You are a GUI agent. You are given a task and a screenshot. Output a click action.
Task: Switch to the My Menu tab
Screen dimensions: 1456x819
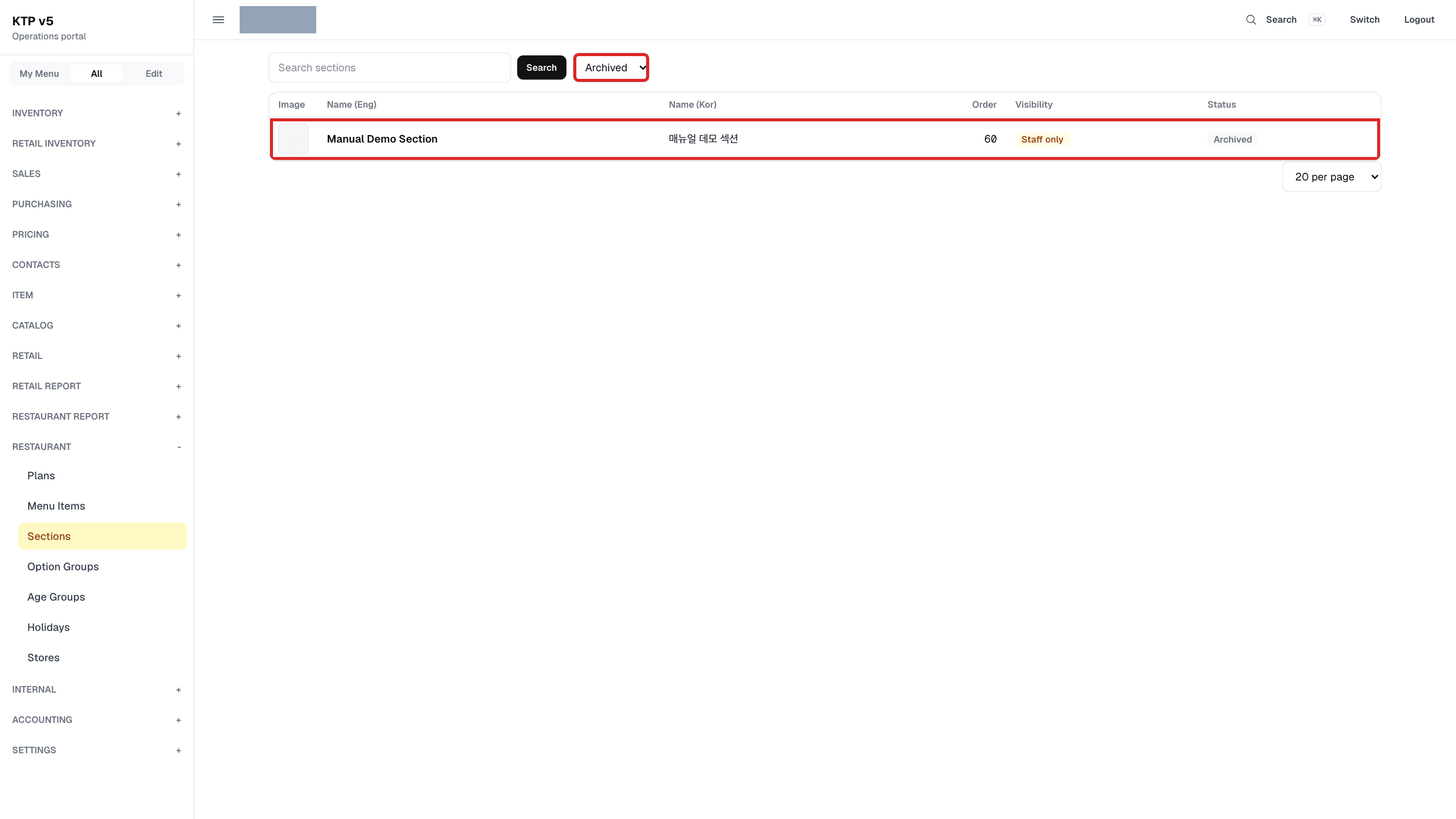pos(39,73)
